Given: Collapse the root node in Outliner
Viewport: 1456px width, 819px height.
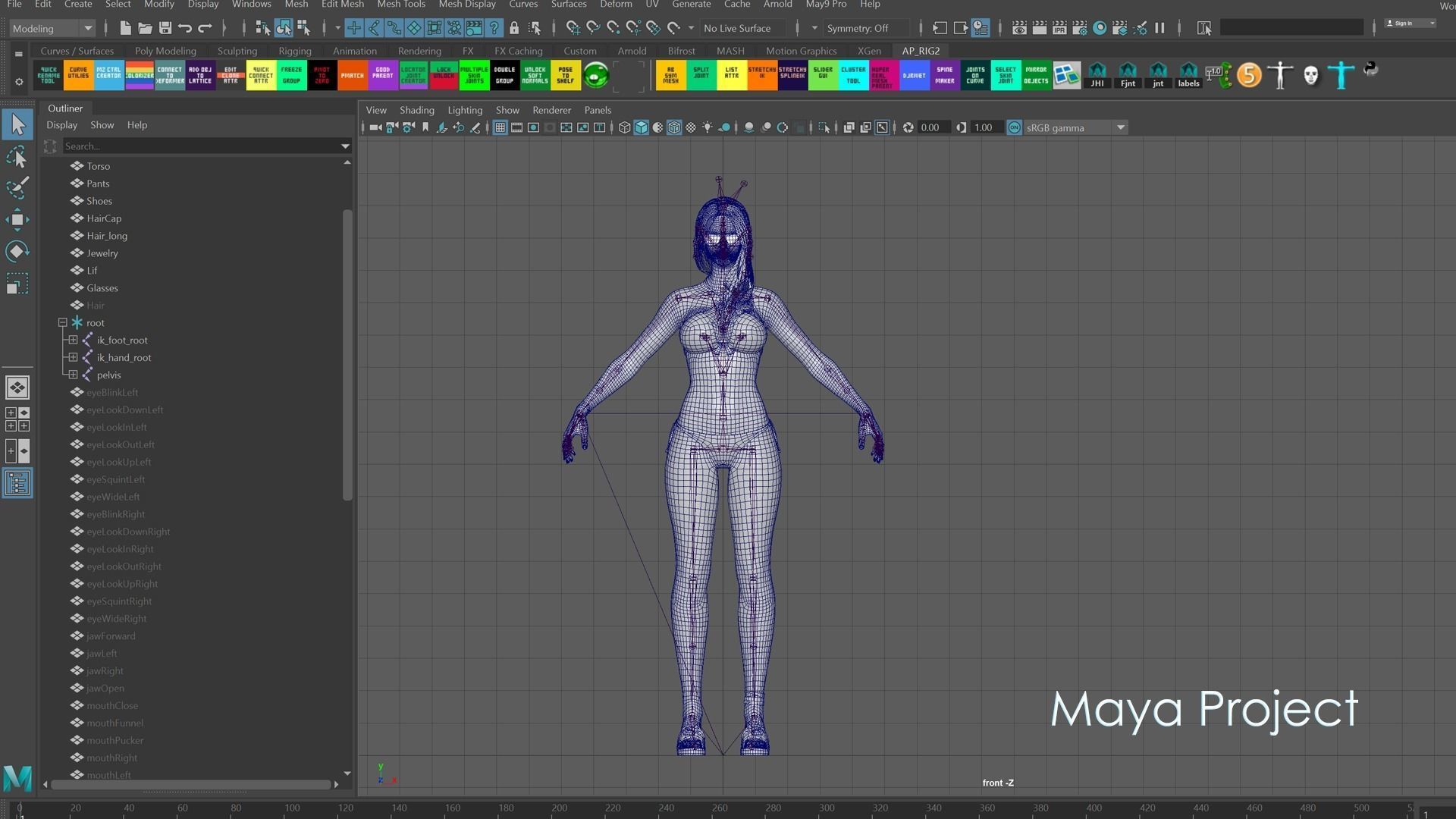Looking at the screenshot, I should coord(63,323).
